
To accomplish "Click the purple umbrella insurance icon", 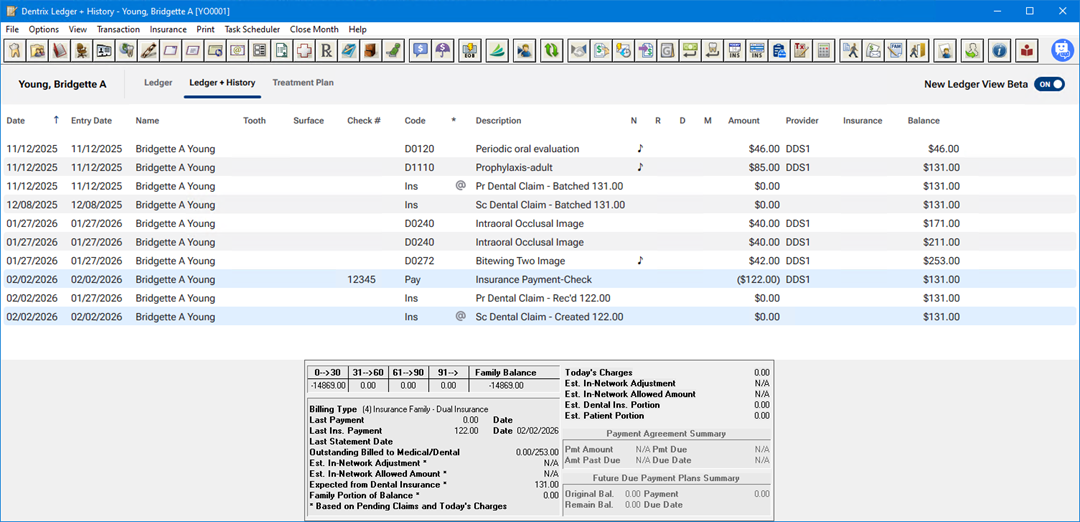I will [443, 50].
